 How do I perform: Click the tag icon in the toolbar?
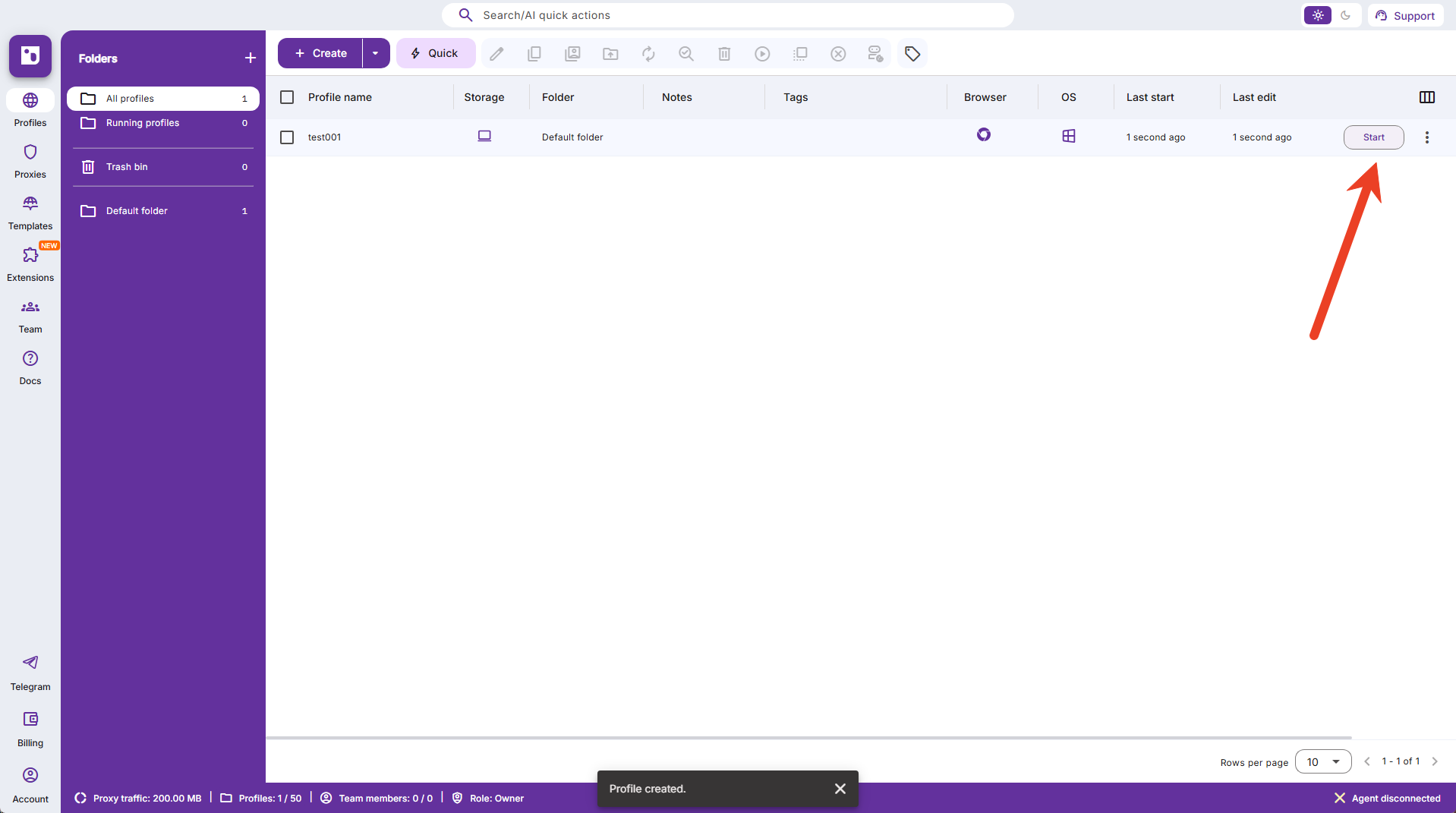coord(912,54)
